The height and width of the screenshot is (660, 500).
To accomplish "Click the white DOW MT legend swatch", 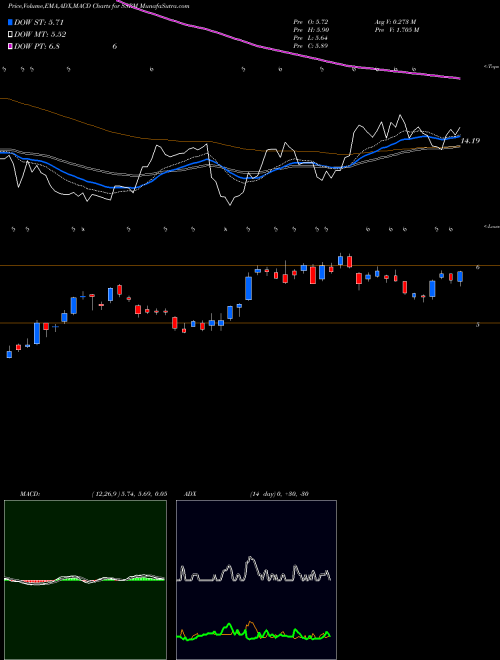I will (x=11, y=35).
